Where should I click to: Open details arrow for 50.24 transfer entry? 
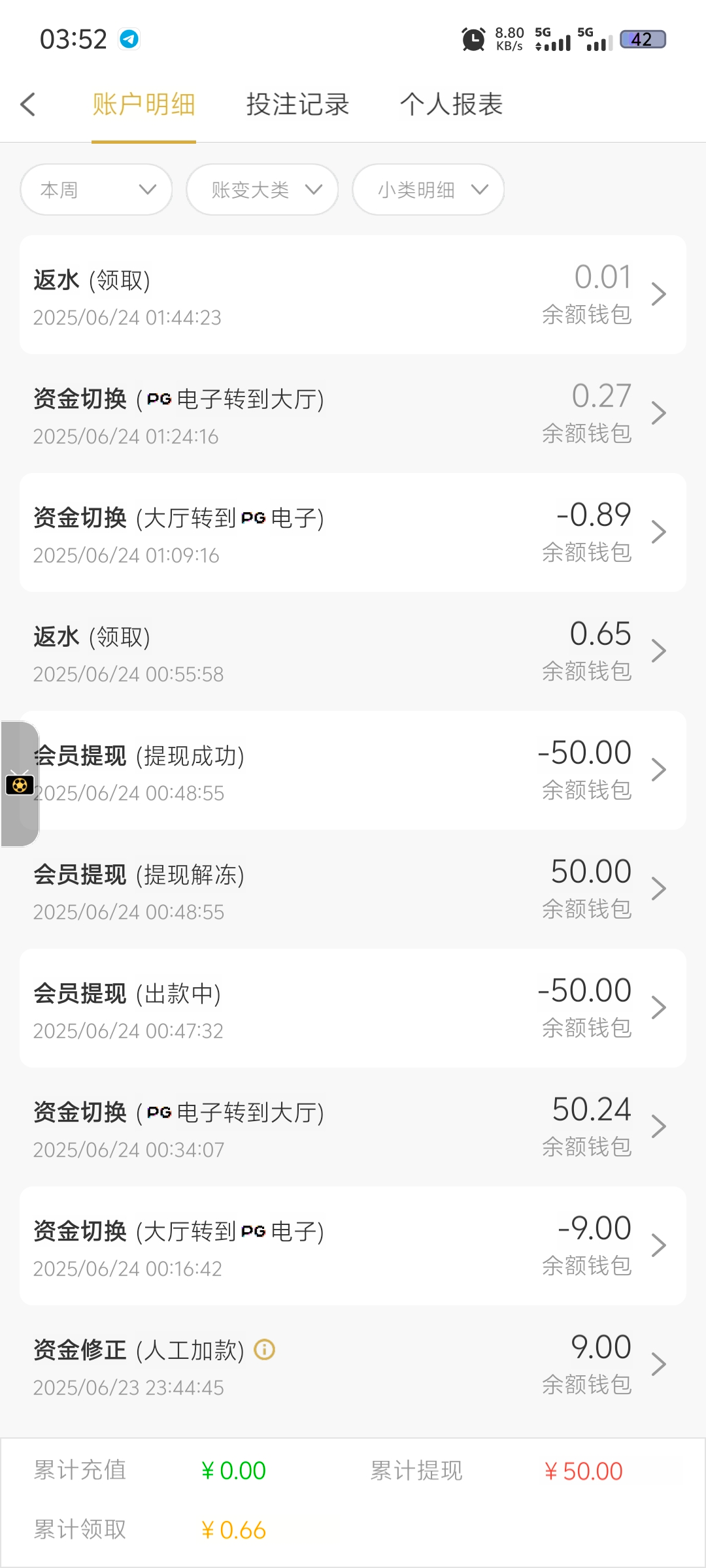[658, 1127]
